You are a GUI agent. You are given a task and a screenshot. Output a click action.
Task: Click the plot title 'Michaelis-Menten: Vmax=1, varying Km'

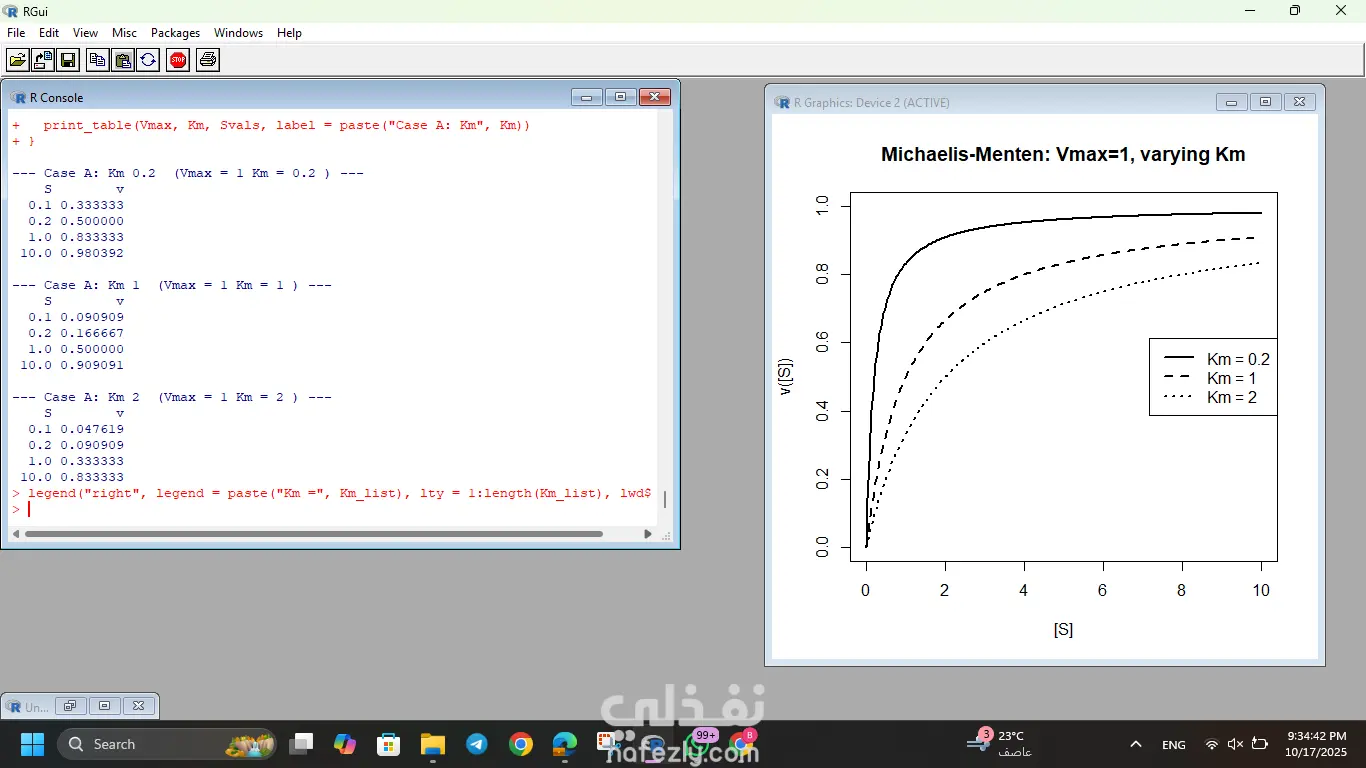click(x=1063, y=155)
